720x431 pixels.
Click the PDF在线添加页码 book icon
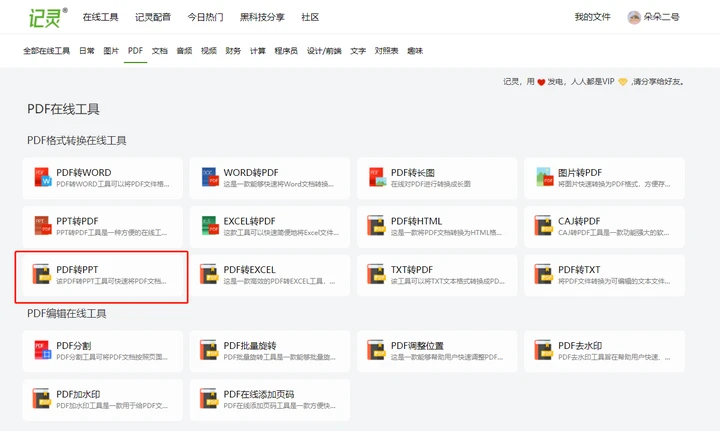click(208, 399)
